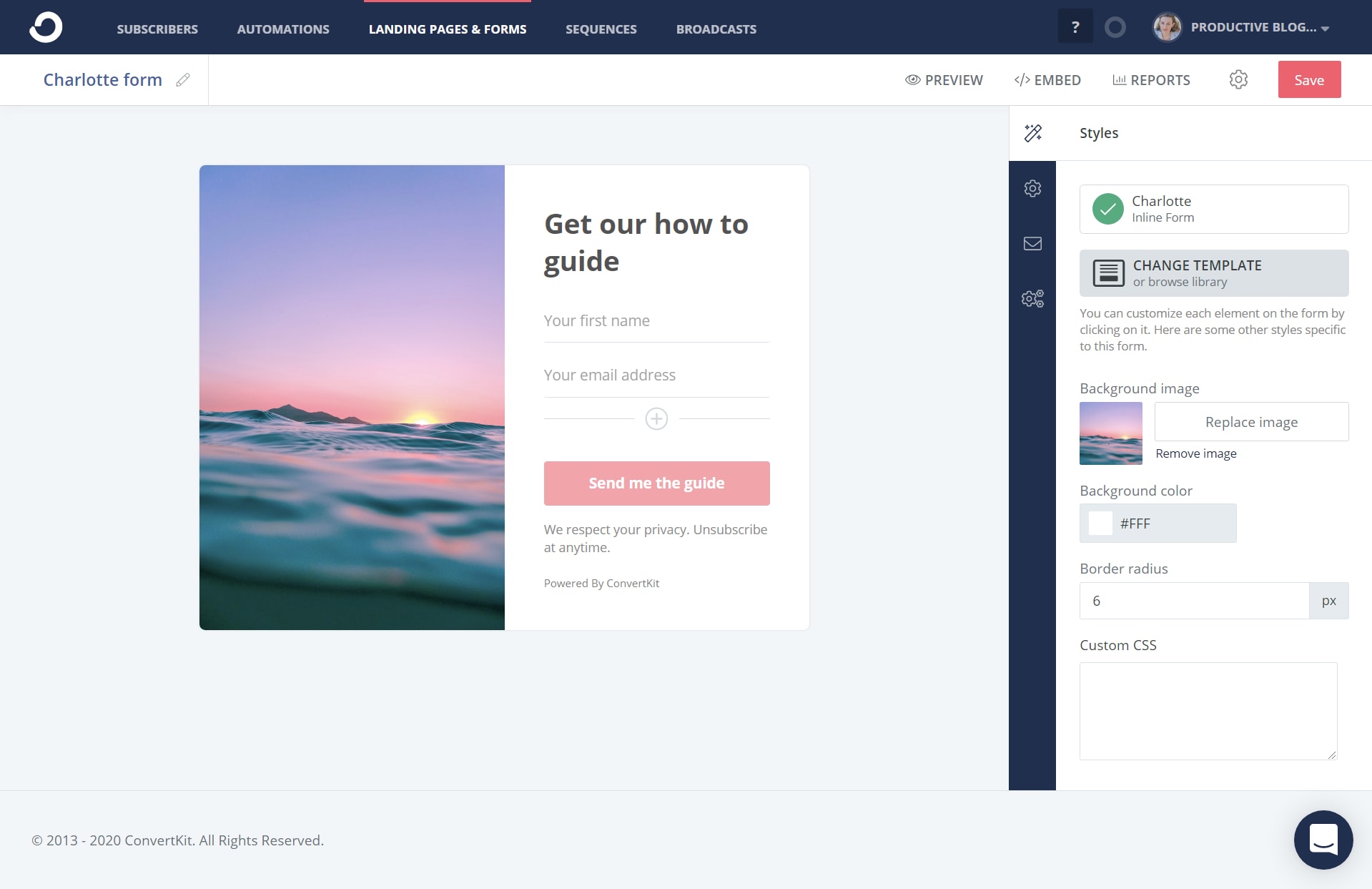Open general settings gear in sidebar
The width and height of the screenshot is (1372, 889).
coord(1032,188)
